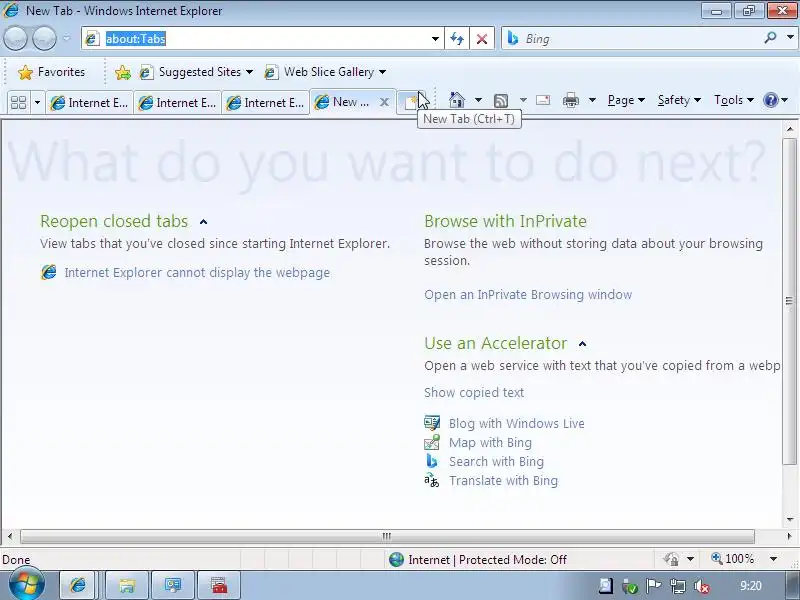Click the Print icon

(570, 100)
